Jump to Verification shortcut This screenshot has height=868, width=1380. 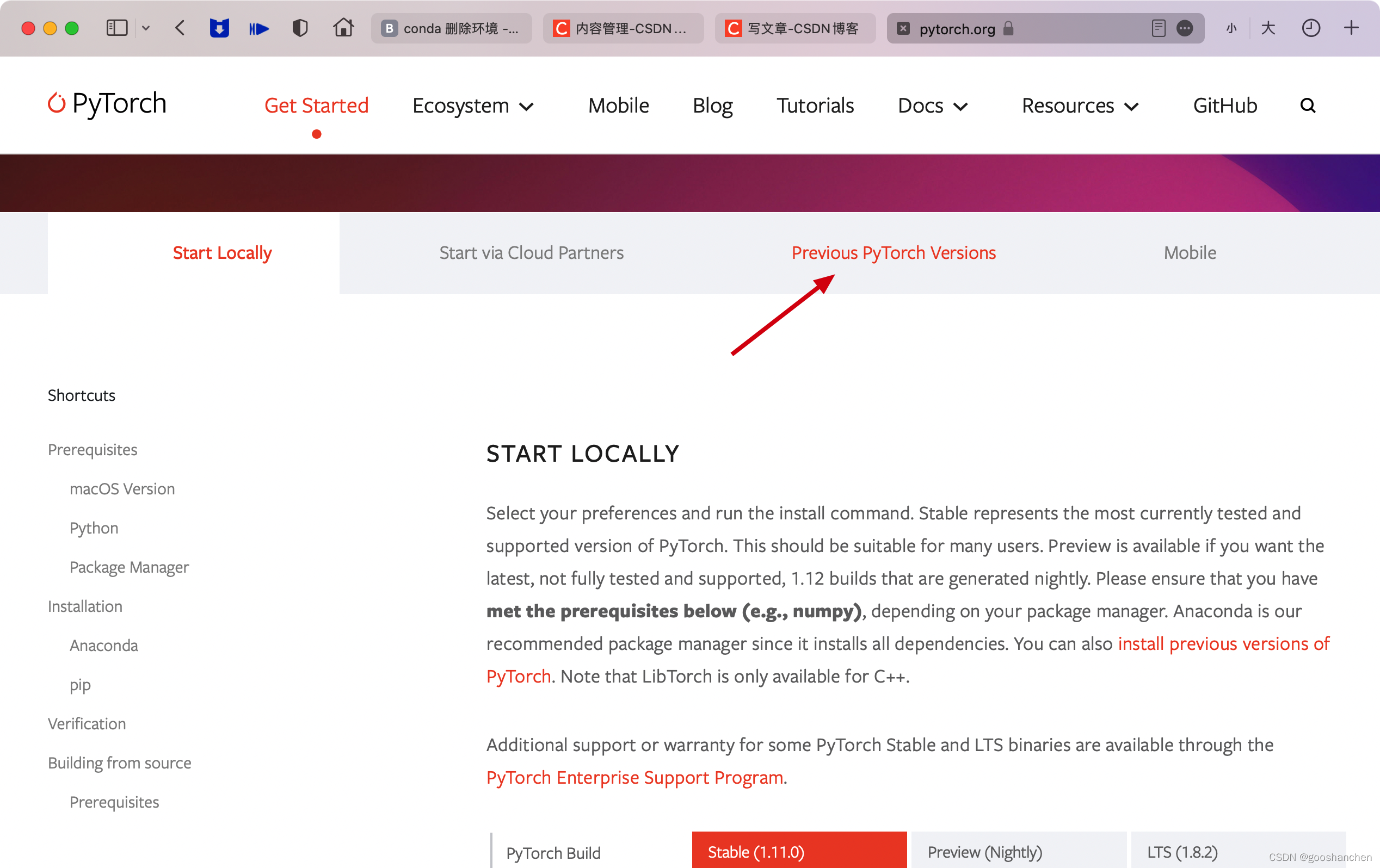pyautogui.click(x=87, y=724)
